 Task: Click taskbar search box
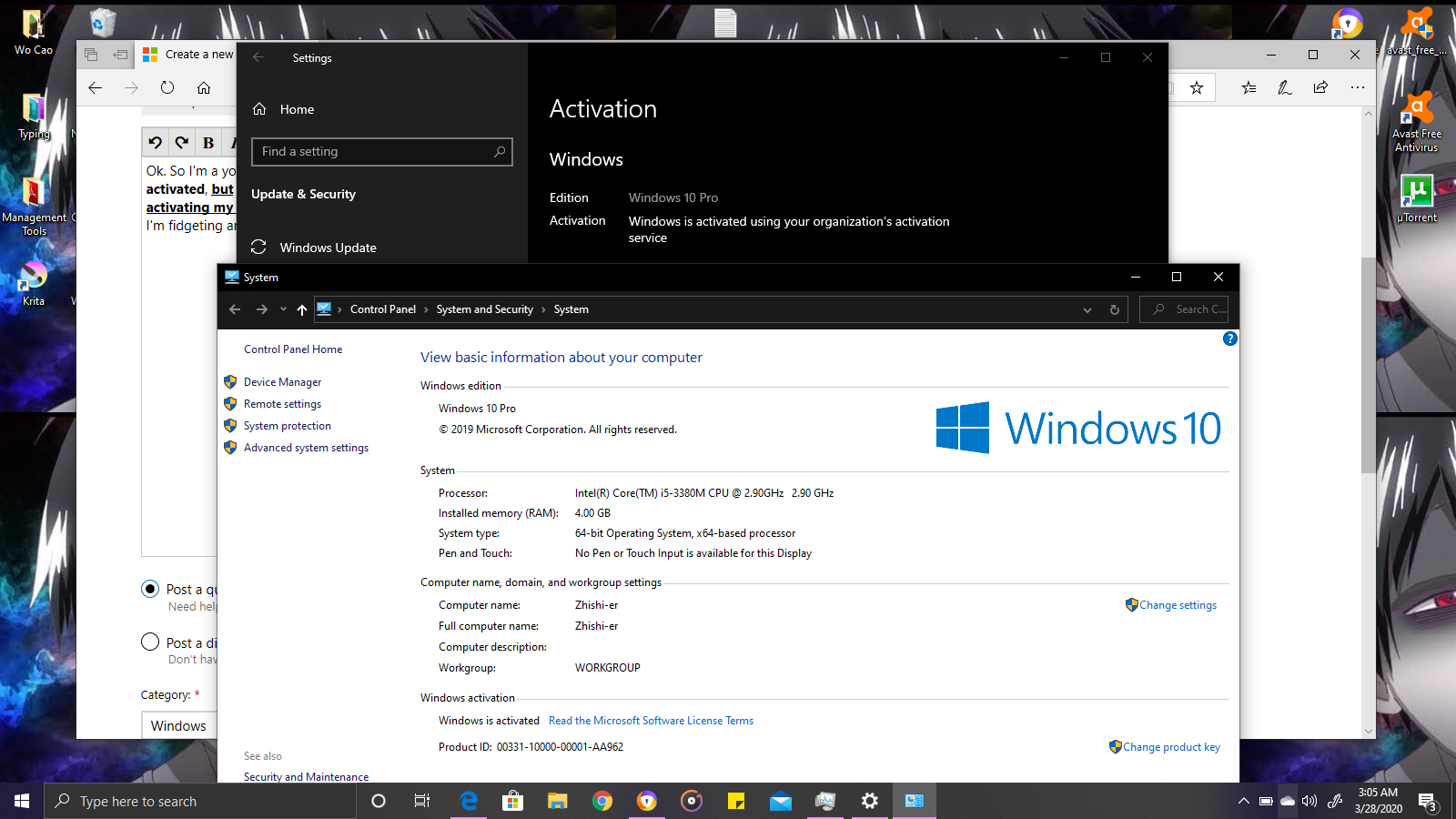[x=200, y=801]
